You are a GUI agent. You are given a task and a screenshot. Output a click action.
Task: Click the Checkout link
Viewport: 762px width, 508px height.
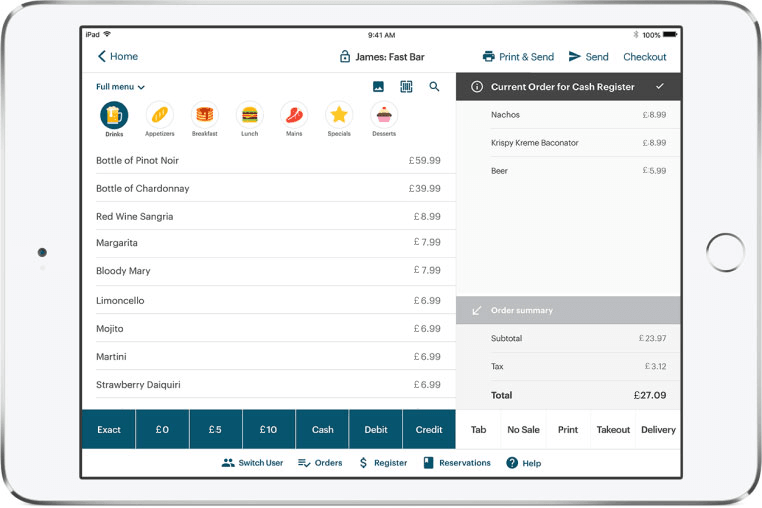point(644,57)
